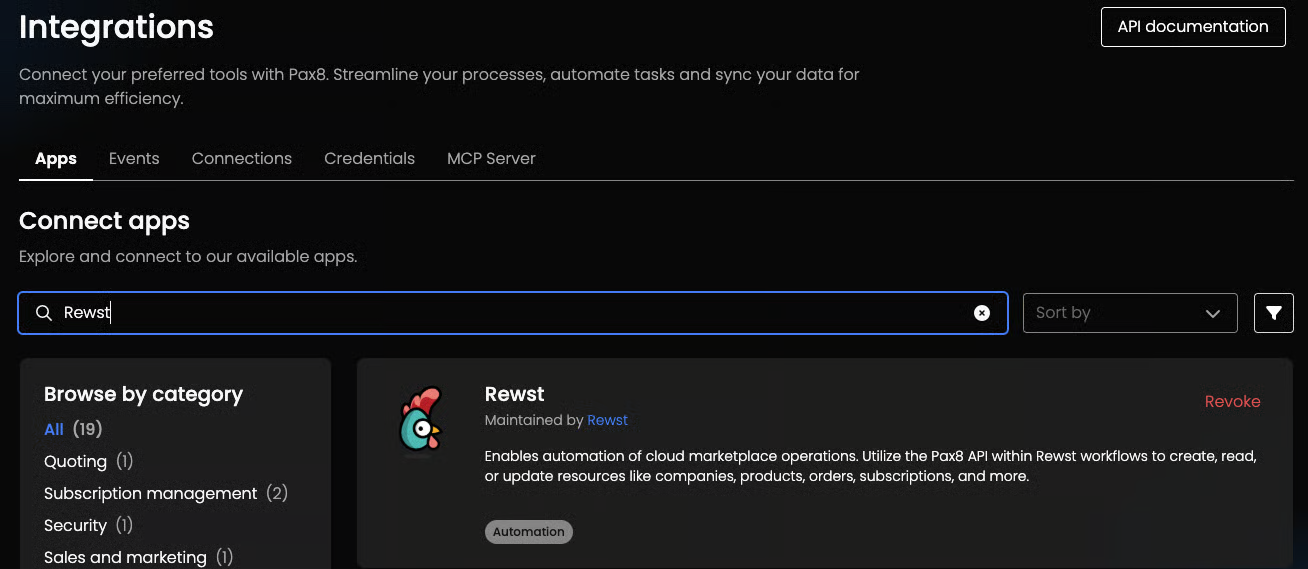The image size is (1308, 569).
Task: Click the filter funnel icon
Action: (x=1273, y=313)
